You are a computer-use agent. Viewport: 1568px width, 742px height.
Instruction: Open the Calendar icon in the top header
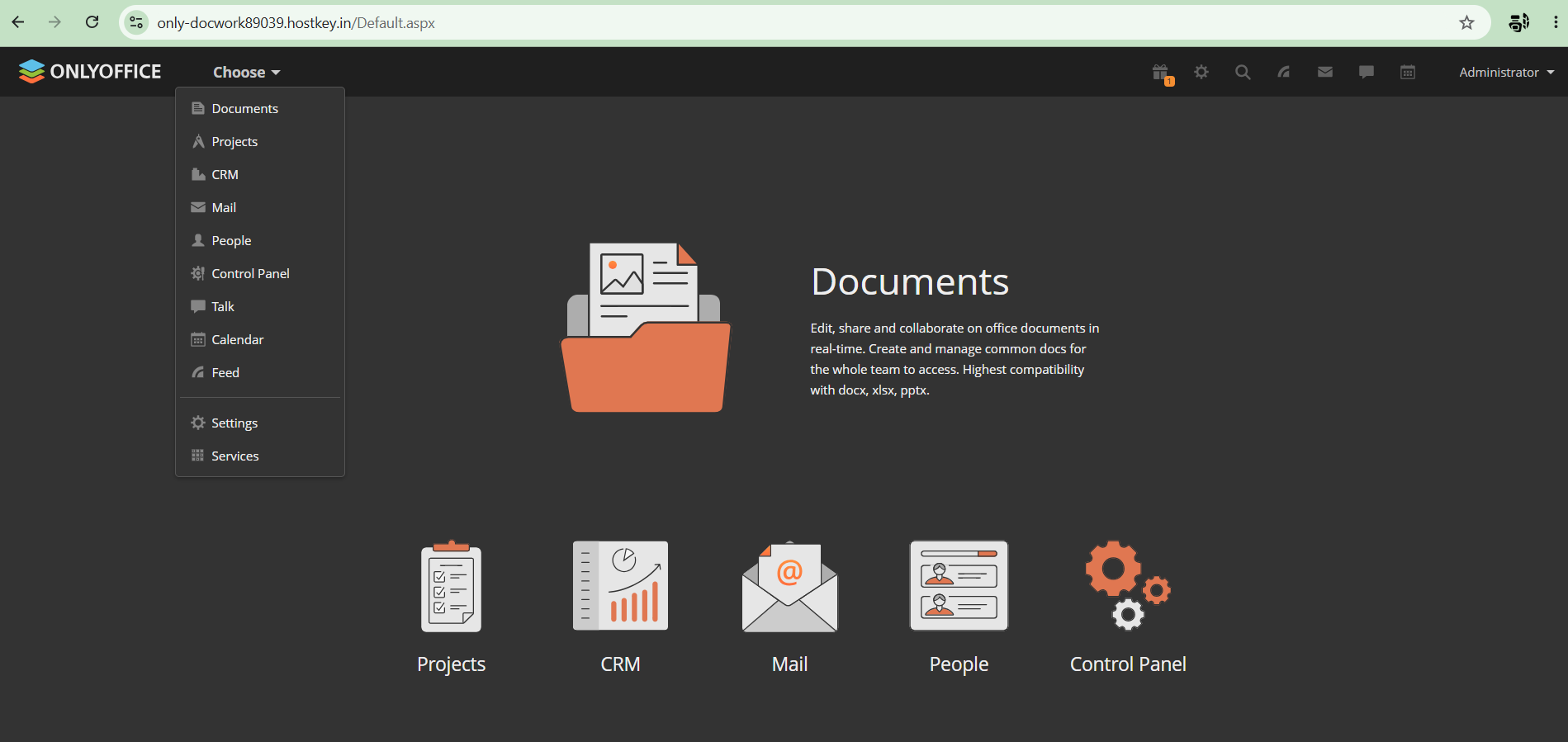pos(1408,72)
